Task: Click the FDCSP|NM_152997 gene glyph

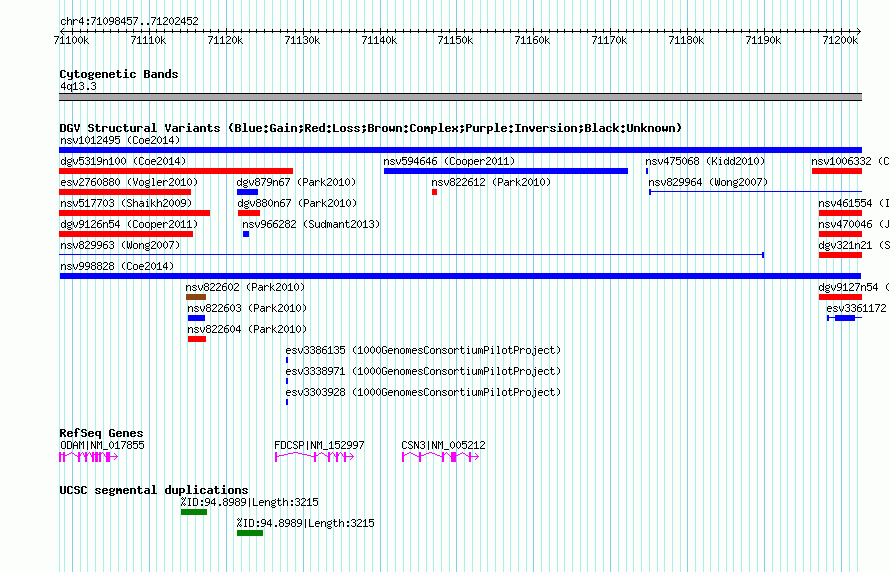Action: [x=314, y=457]
